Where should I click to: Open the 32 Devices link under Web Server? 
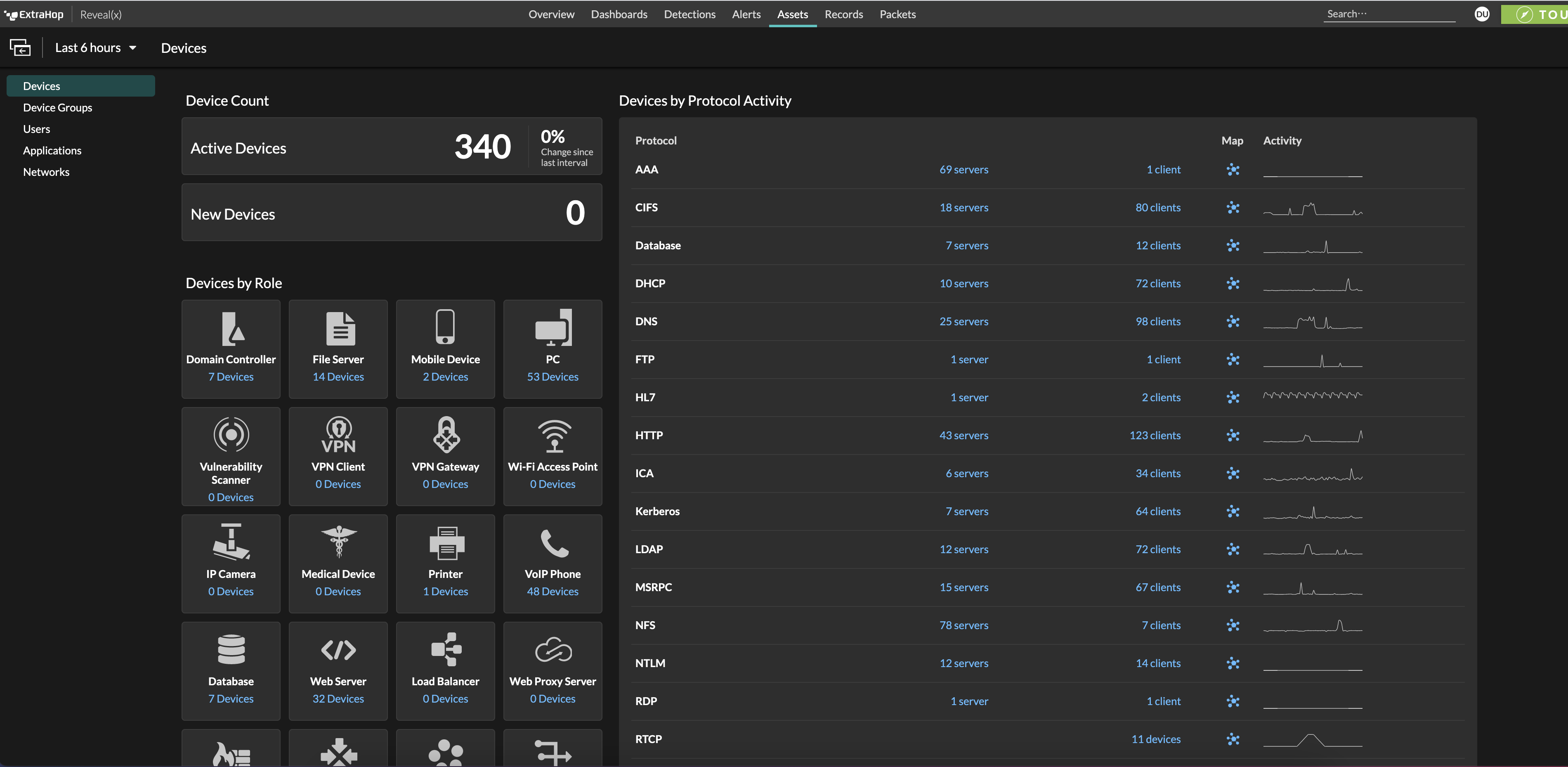(x=338, y=699)
